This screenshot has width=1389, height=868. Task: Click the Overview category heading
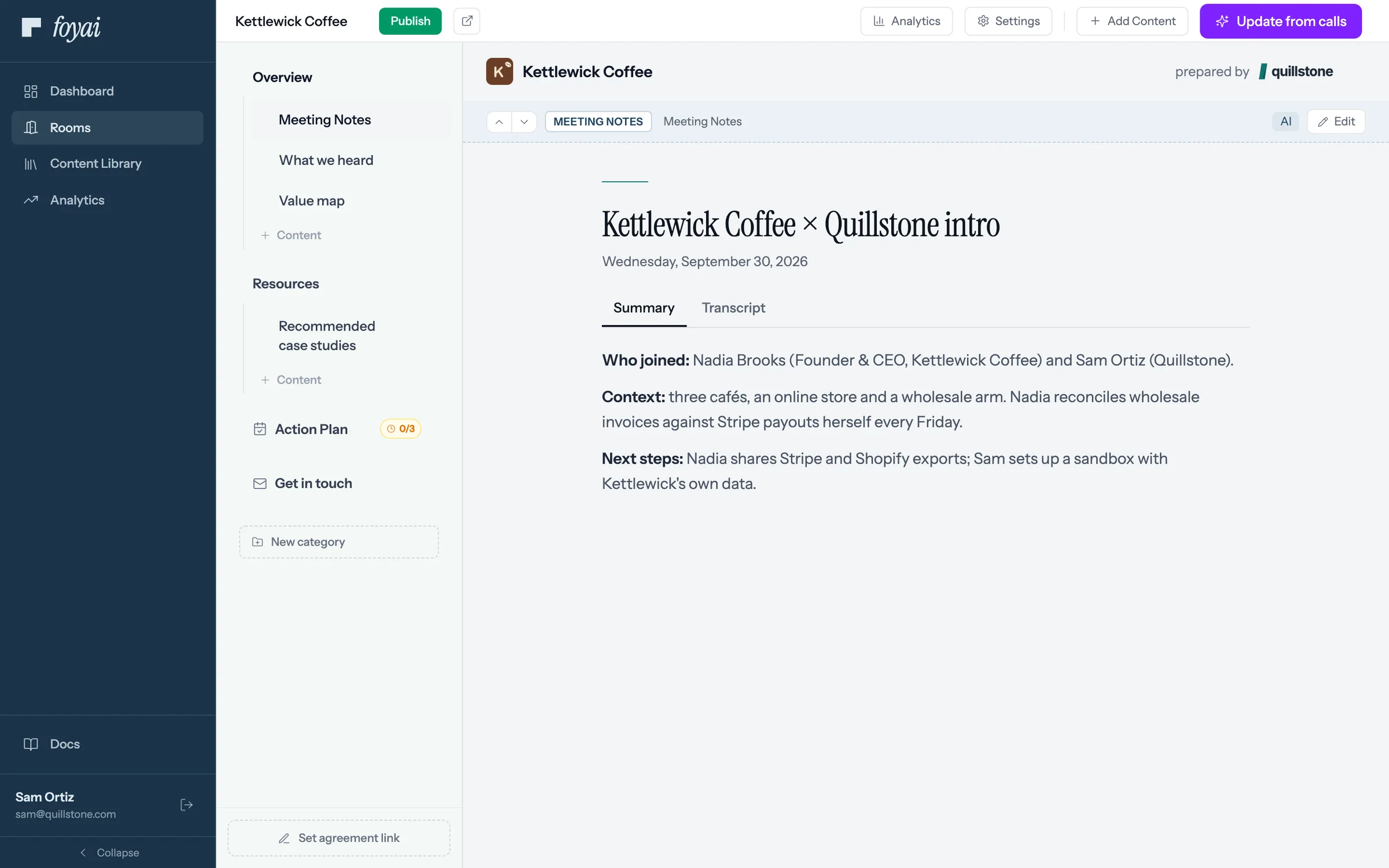(282, 78)
